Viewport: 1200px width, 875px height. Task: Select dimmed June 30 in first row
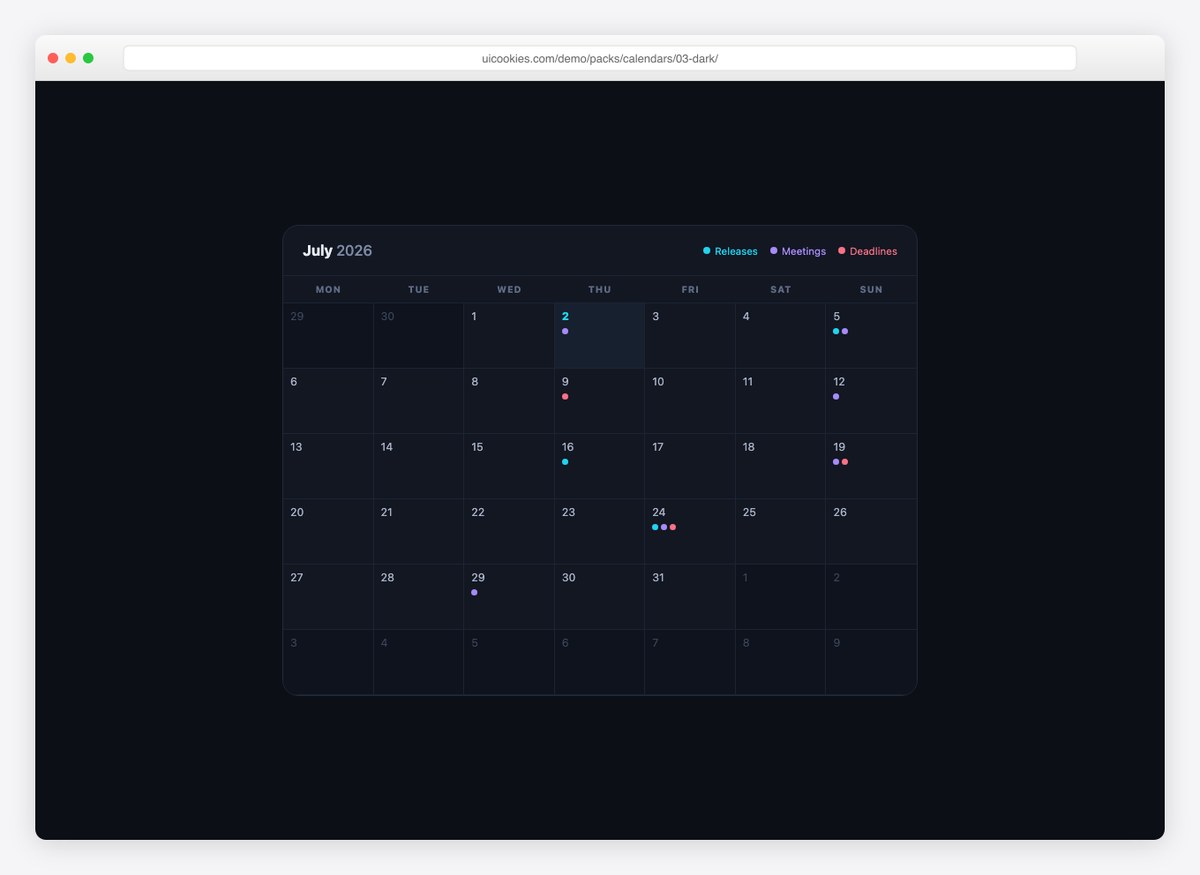pyautogui.click(x=419, y=336)
